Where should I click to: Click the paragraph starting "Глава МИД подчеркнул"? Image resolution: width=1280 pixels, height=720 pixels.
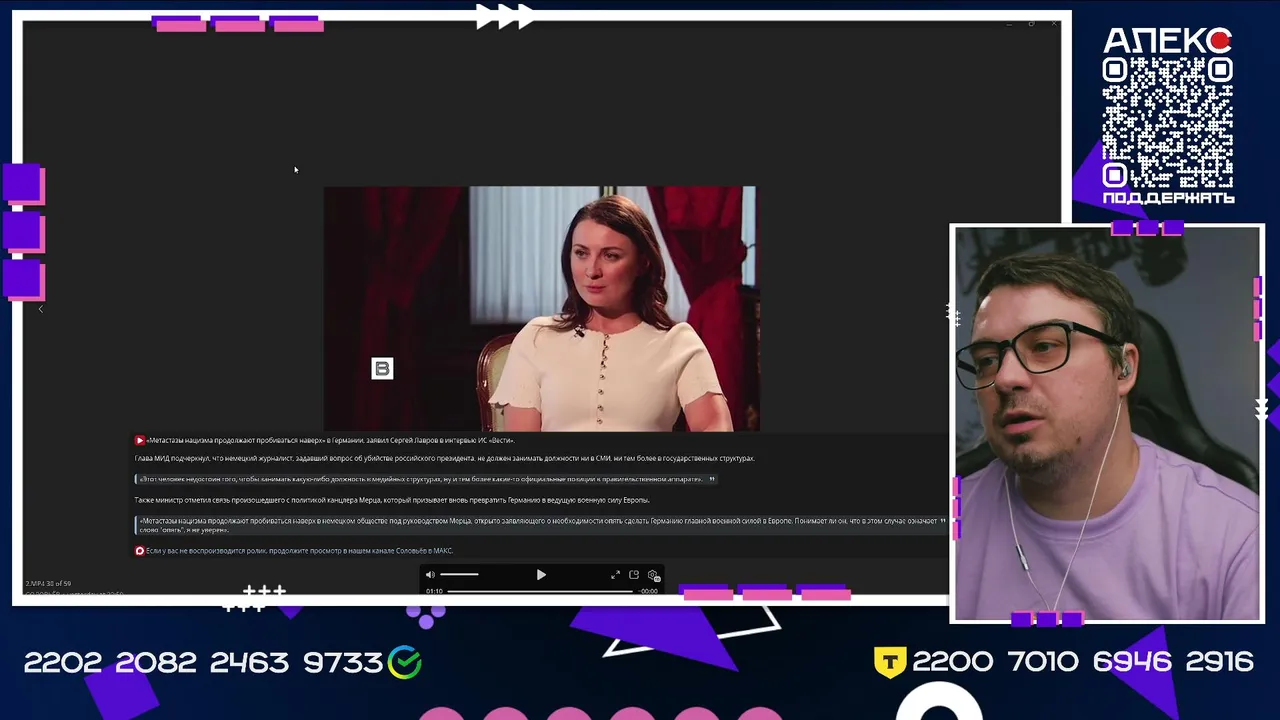(x=445, y=458)
